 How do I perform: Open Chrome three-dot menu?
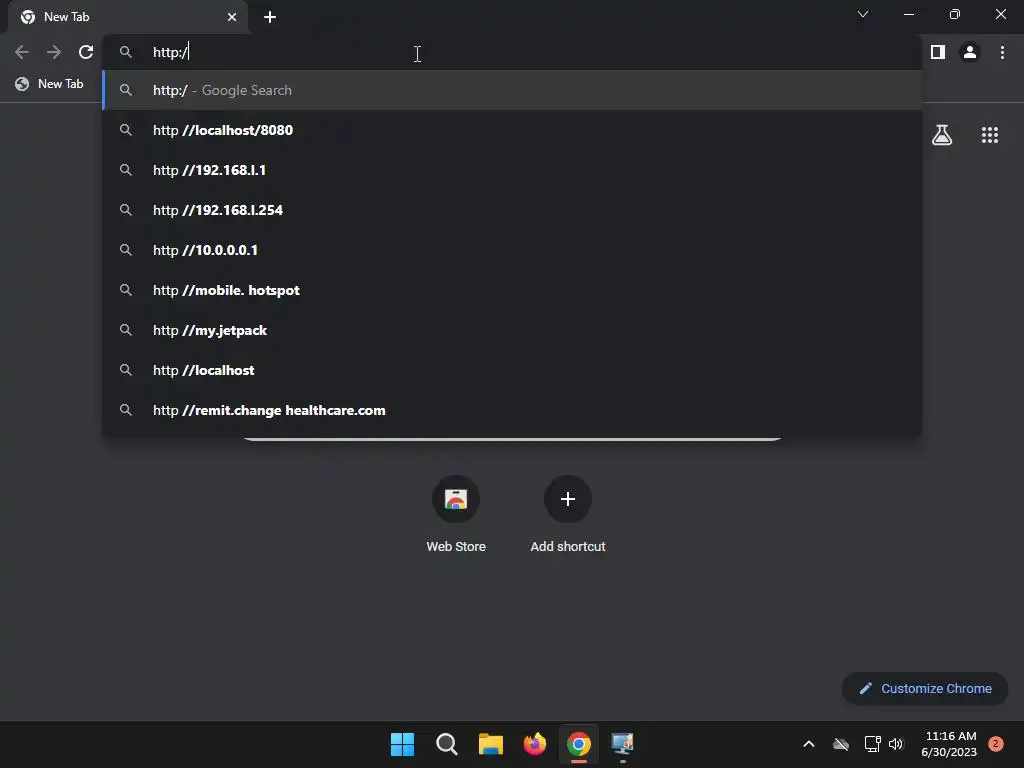click(1002, 52)
